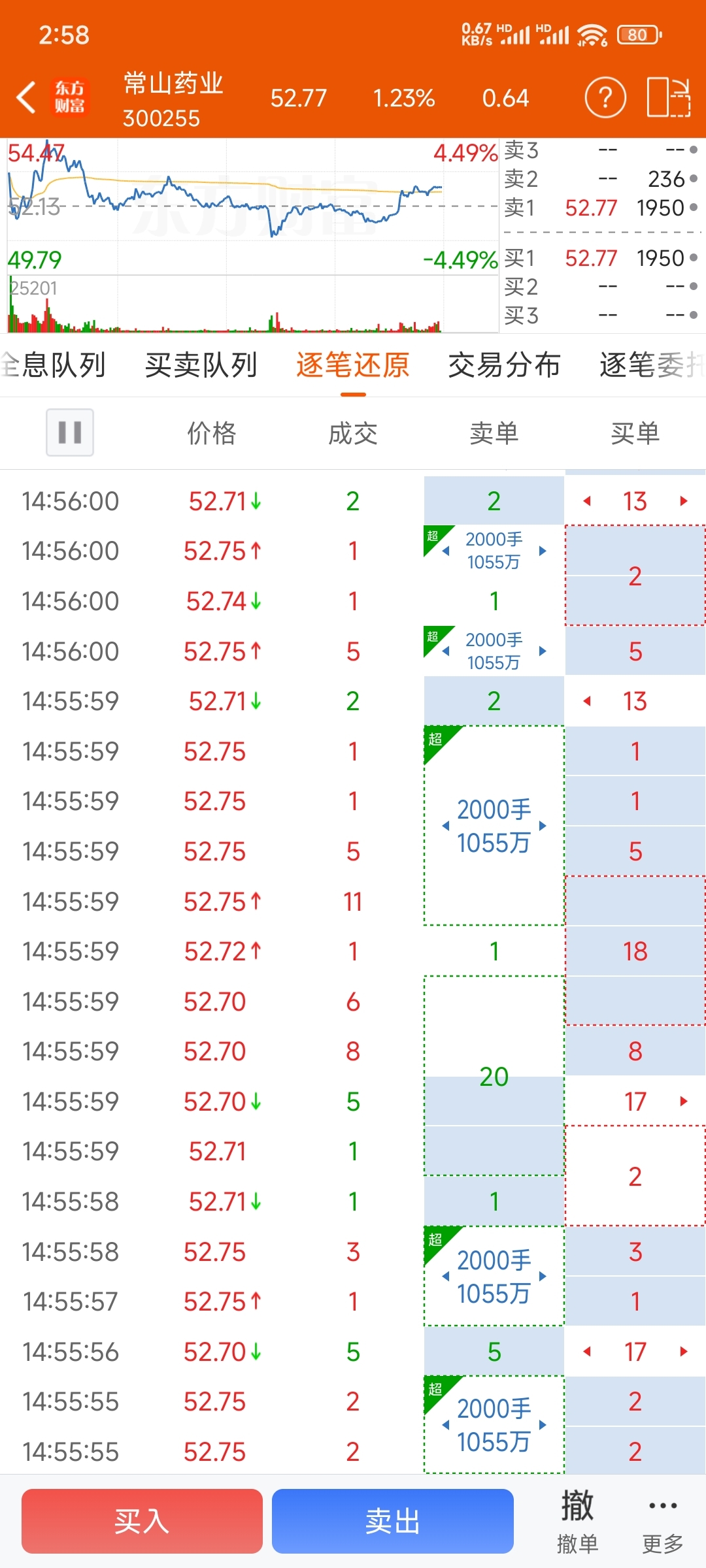Tap the 东方财富 logo icon
This screenshot has height=1568, width=706.
coord(69,98)
